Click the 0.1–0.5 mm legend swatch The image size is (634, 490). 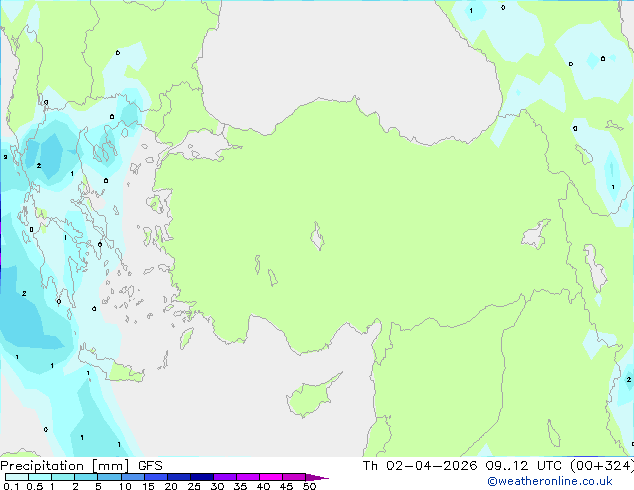(17, 477)
